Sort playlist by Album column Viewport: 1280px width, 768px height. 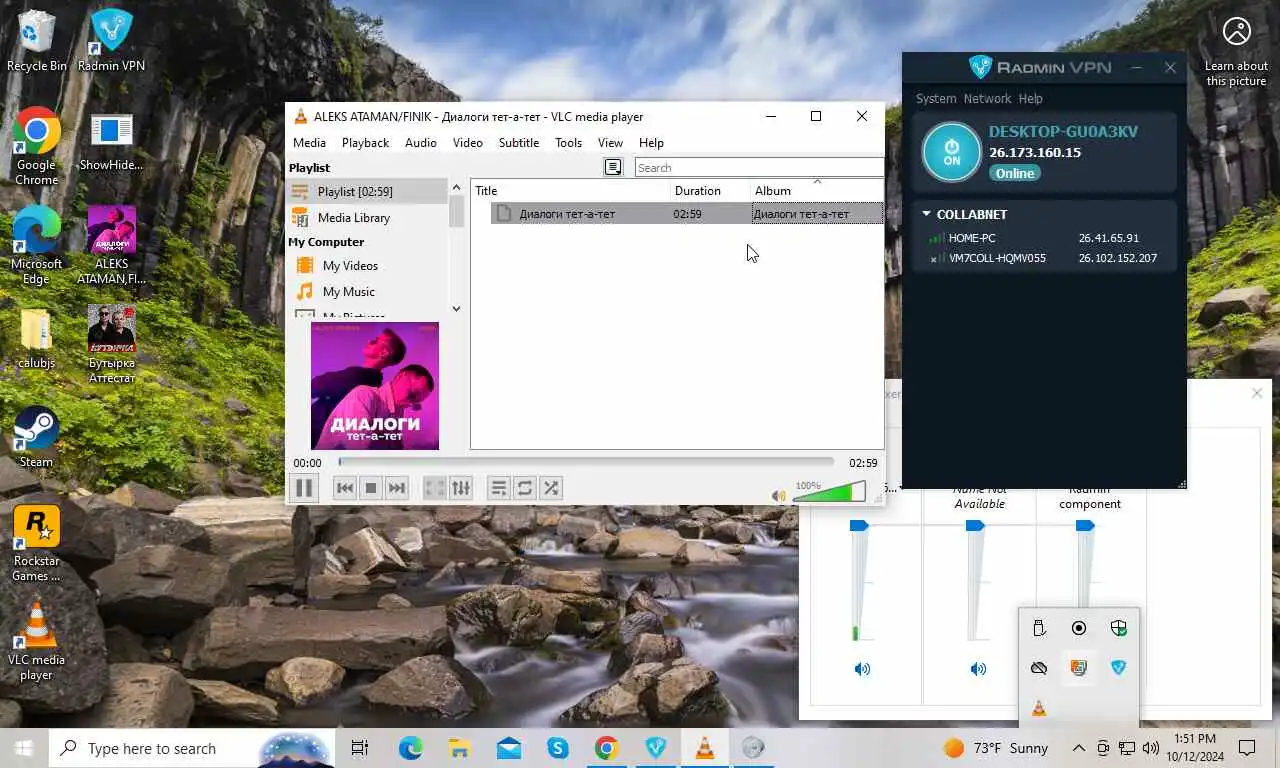click(x=817, y=190)
